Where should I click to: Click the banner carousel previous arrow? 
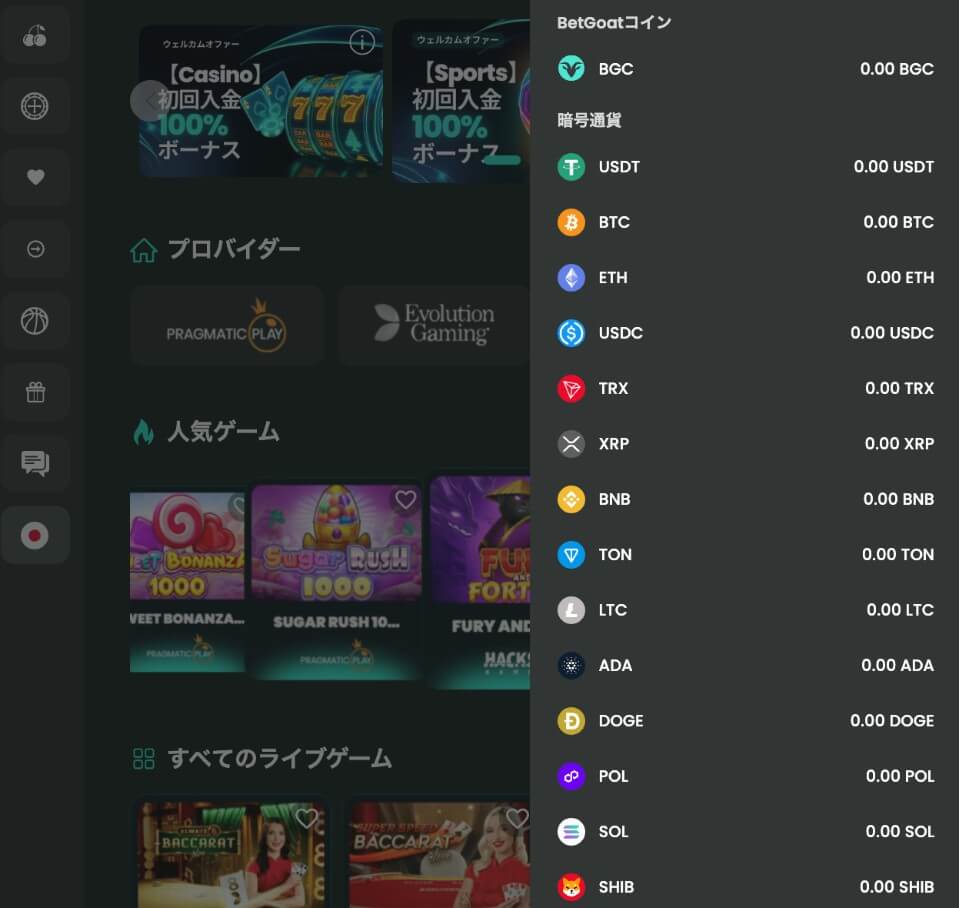click(x=150, y=101)
